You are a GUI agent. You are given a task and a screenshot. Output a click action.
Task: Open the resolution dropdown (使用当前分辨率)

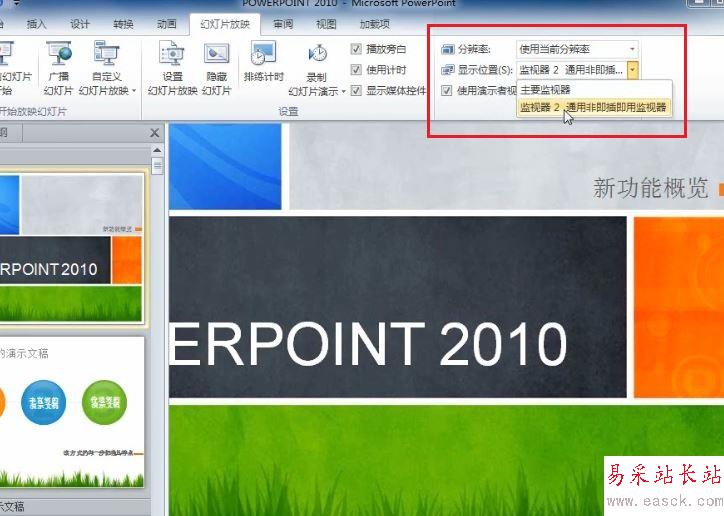[577, 49]
